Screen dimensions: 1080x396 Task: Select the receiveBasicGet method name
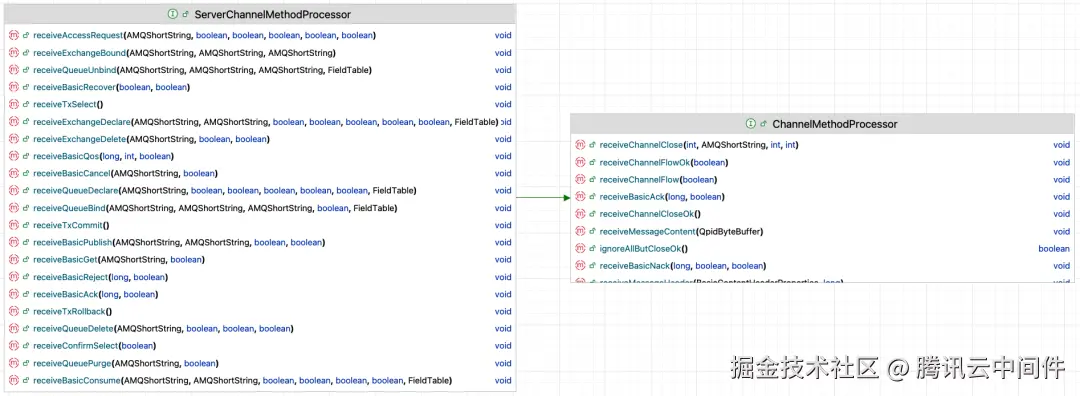[x=65, y=259]
